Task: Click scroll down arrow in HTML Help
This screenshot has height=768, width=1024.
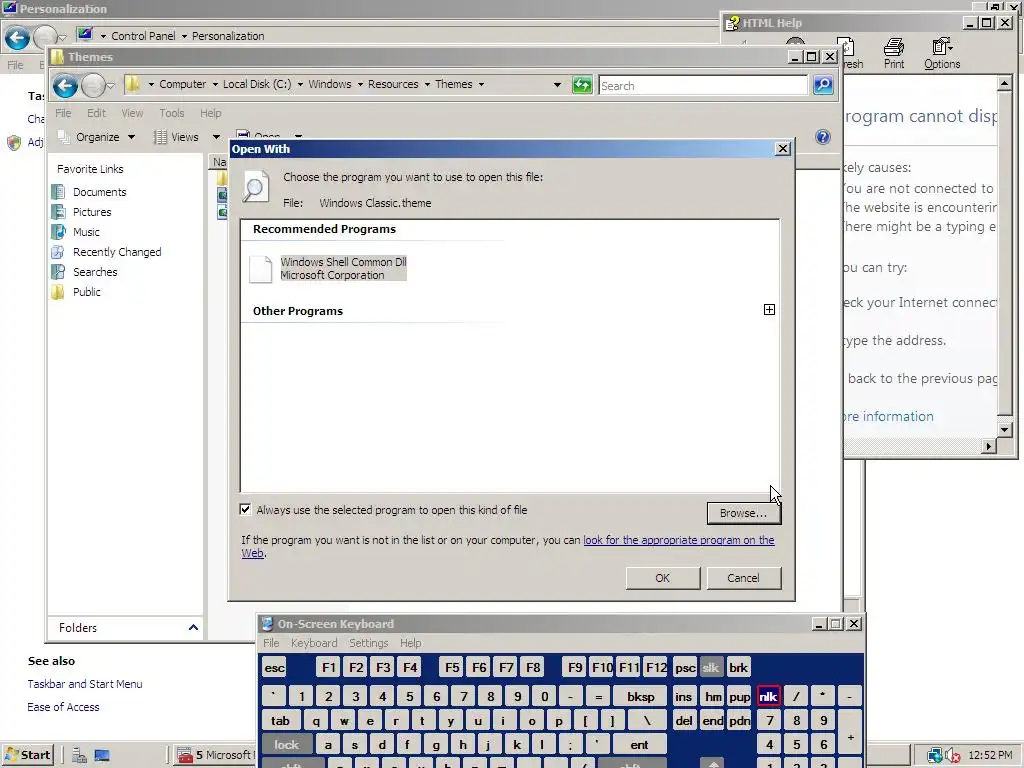Action: point(1004,430)
